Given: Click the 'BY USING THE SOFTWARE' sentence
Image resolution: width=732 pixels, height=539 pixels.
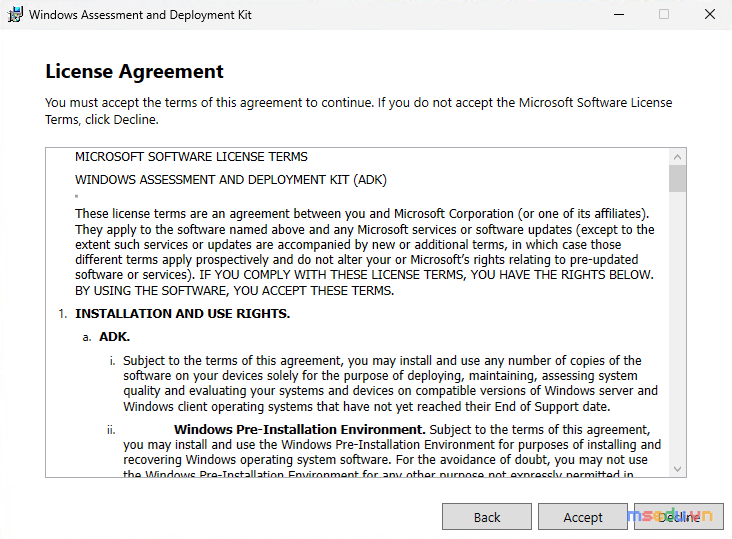Looking at the screenshot, I should tap(234, 291).
